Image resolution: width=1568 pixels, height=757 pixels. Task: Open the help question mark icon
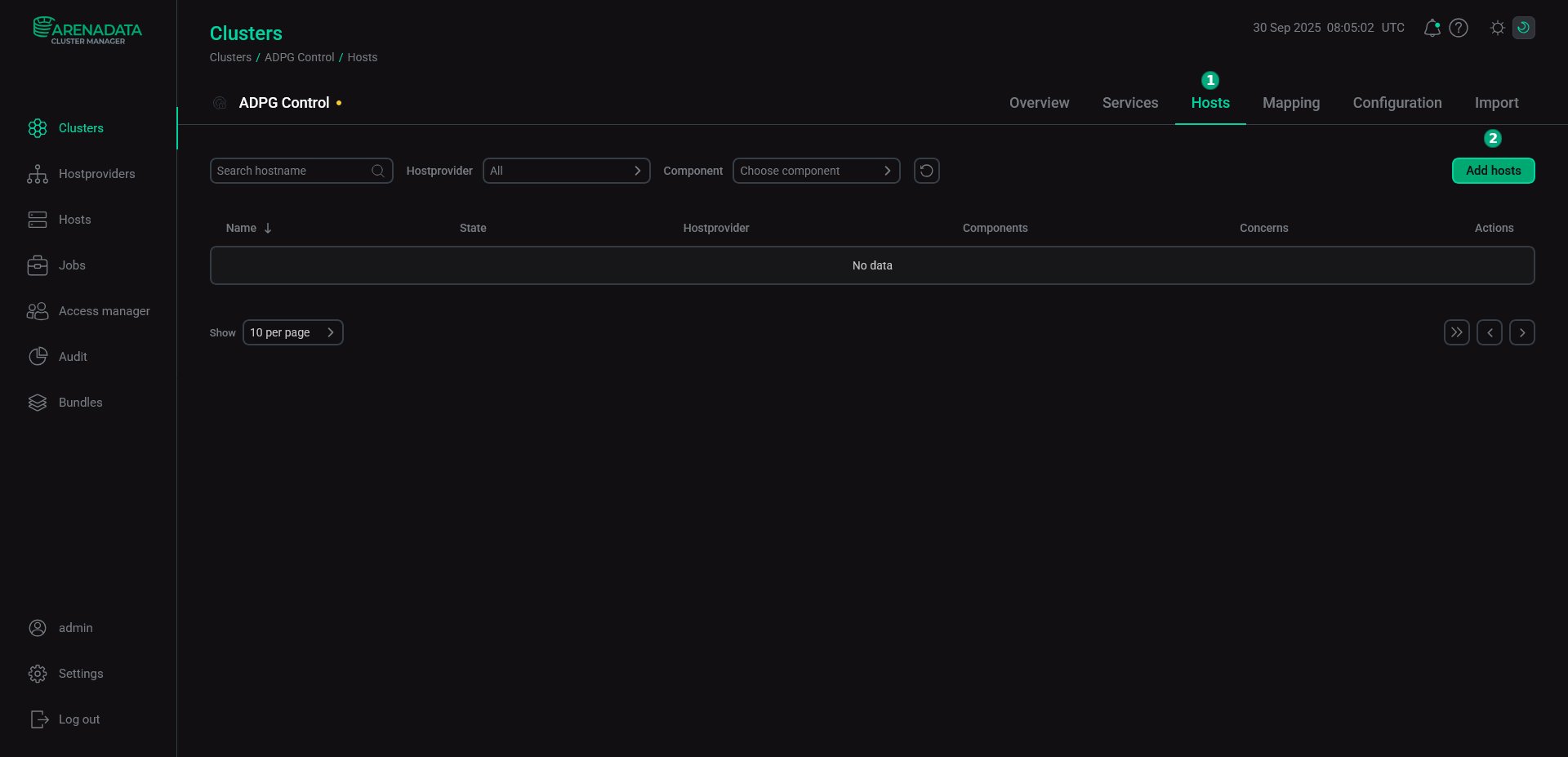coord(1459,27)
